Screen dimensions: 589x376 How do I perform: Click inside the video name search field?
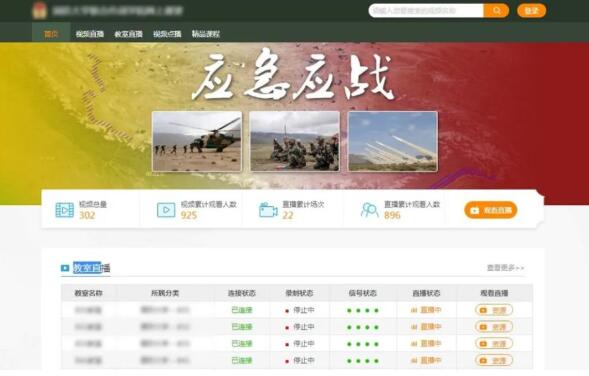coord(426,11)
